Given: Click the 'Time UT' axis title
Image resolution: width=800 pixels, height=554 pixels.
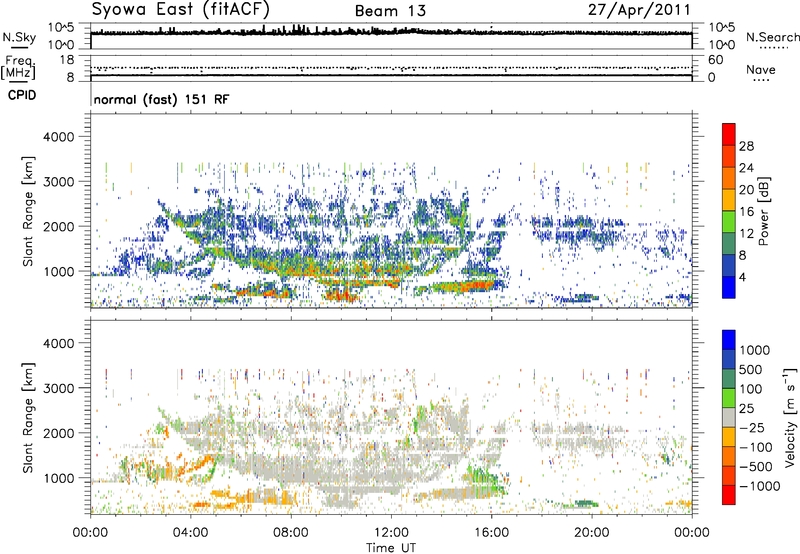Looking at the screenshot, I should pyautogui.click(x=391, y=548).
